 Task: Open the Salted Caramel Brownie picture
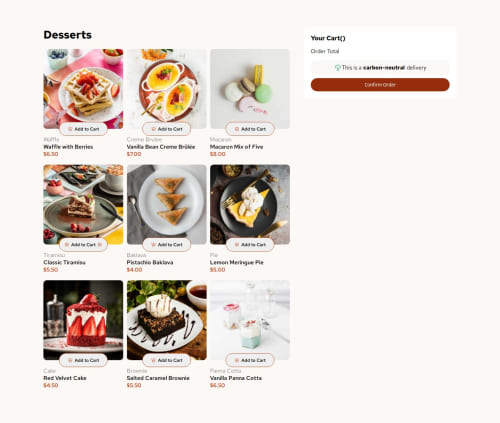[167, 320]
